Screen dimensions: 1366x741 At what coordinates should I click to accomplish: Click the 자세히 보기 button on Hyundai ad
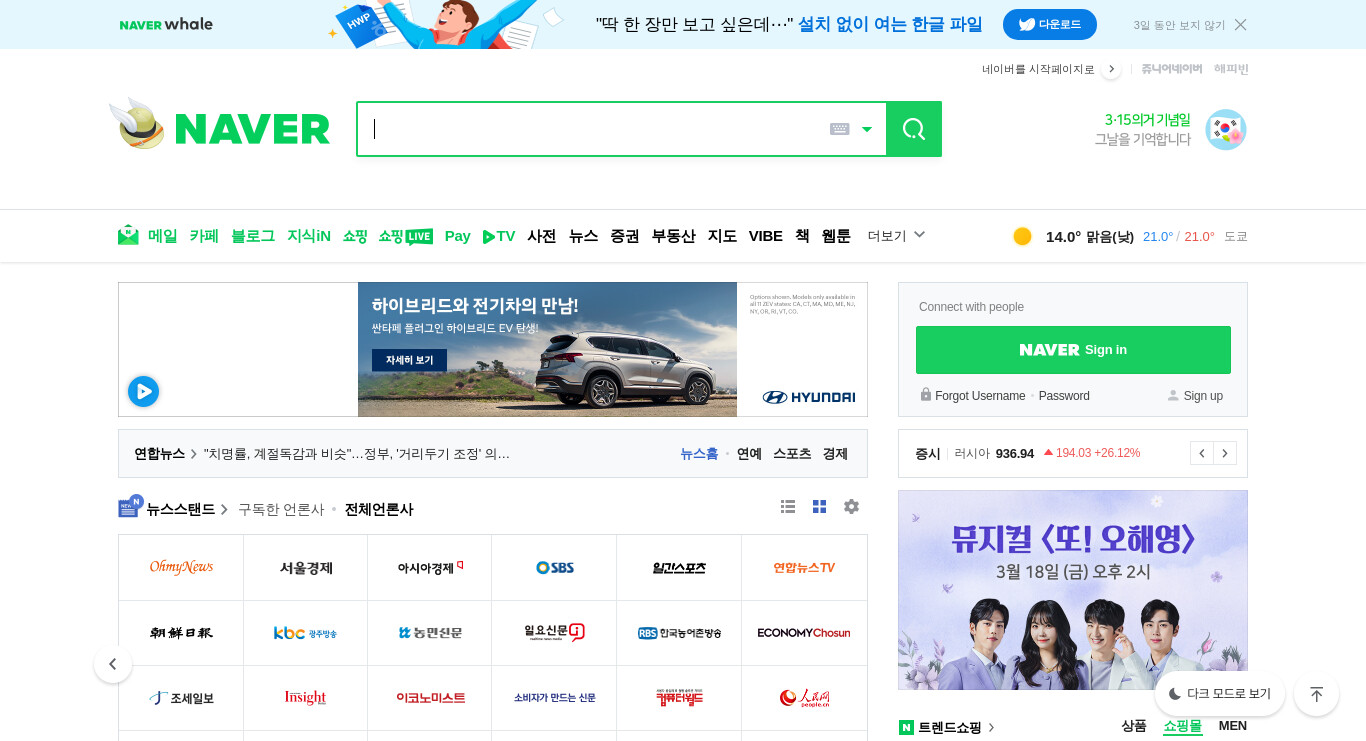coord(409,360)
